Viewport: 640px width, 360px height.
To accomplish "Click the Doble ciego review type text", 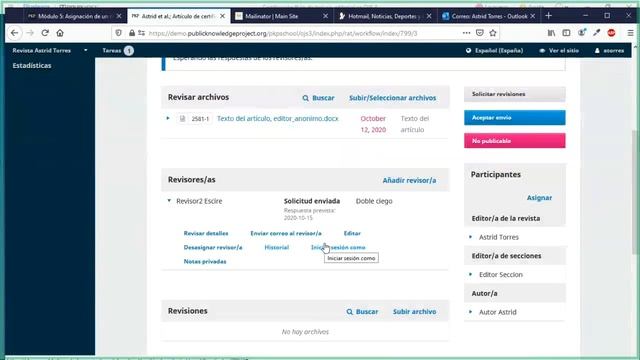I will pyautogui.click(x=374, y=201).
